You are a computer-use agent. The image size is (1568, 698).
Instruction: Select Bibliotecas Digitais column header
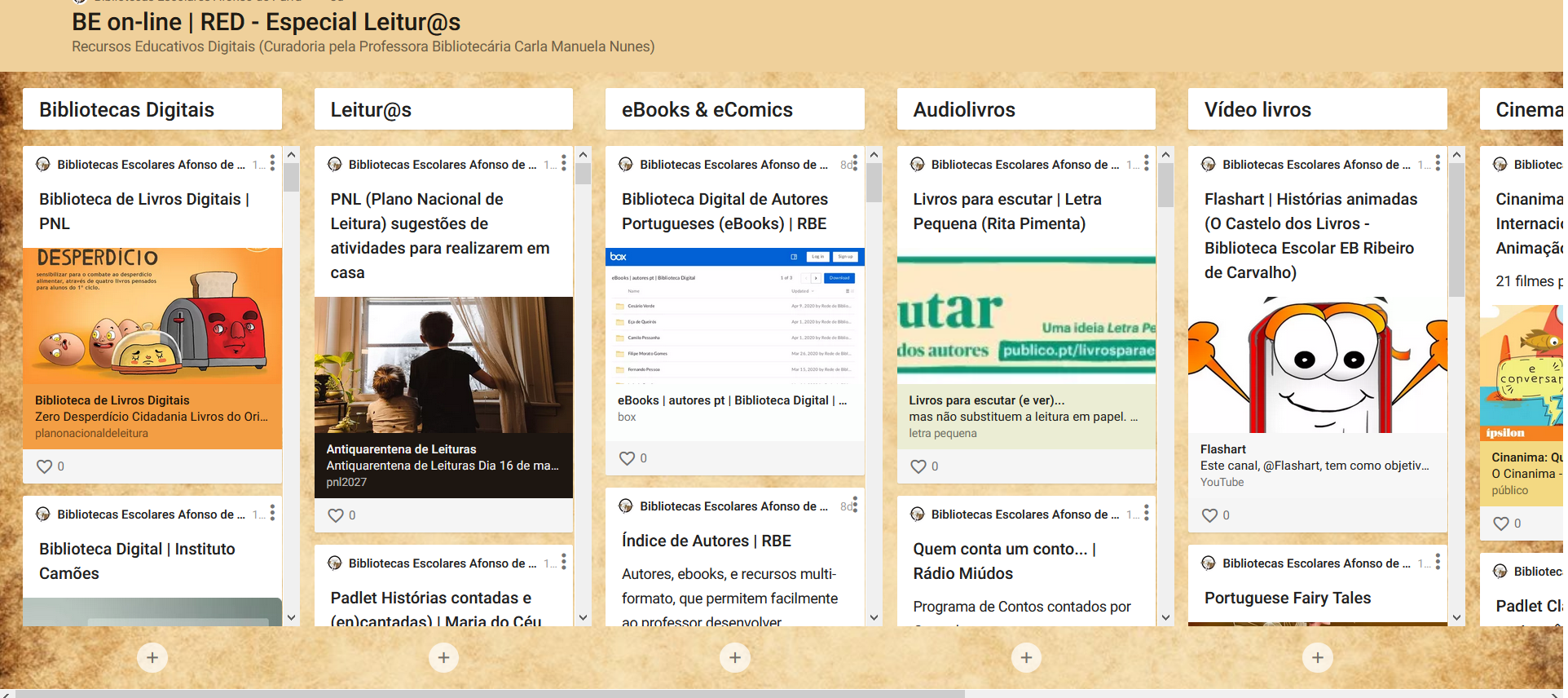(152, 109)
